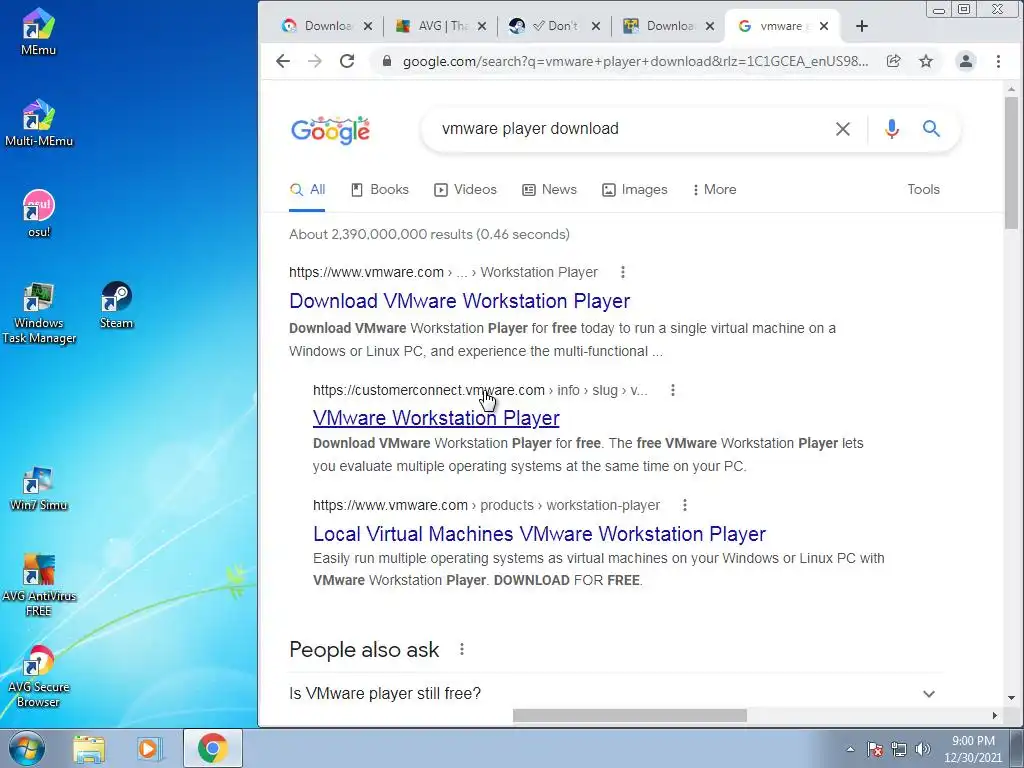This screenshot has height=768, width=1024.
Task: Open the 'VMware Workstation Player' customerconnect link
Action: pos(436,418)
